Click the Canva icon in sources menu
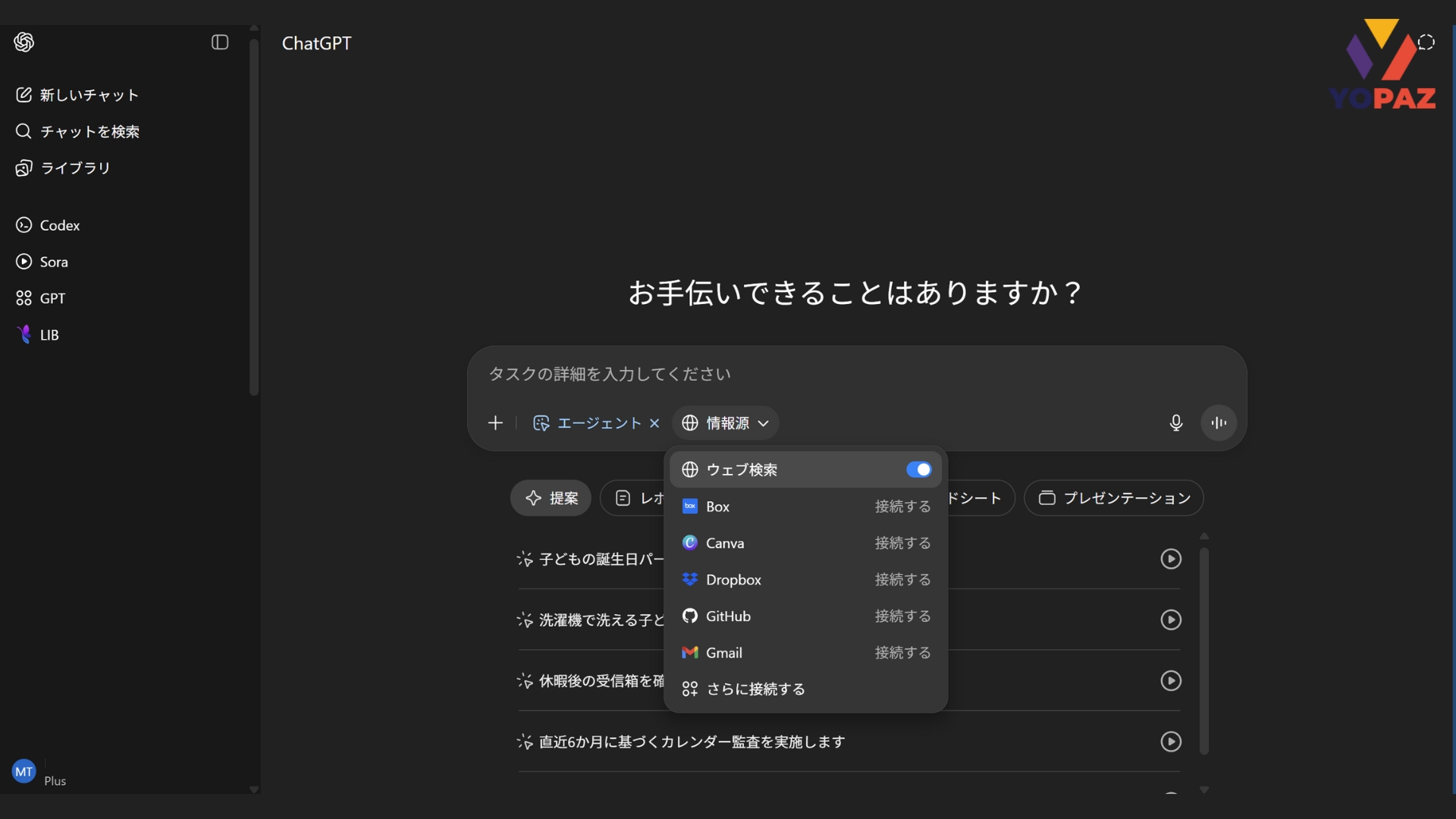 689,543
